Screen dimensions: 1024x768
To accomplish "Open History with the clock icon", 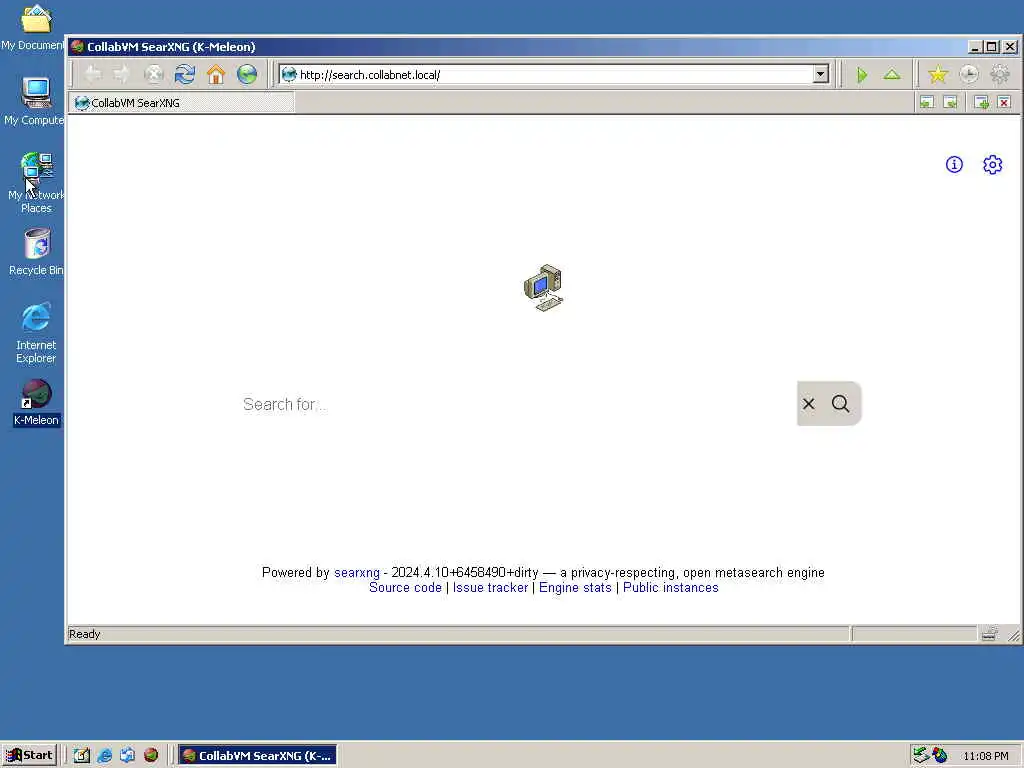I will click(x=969, y=74).
